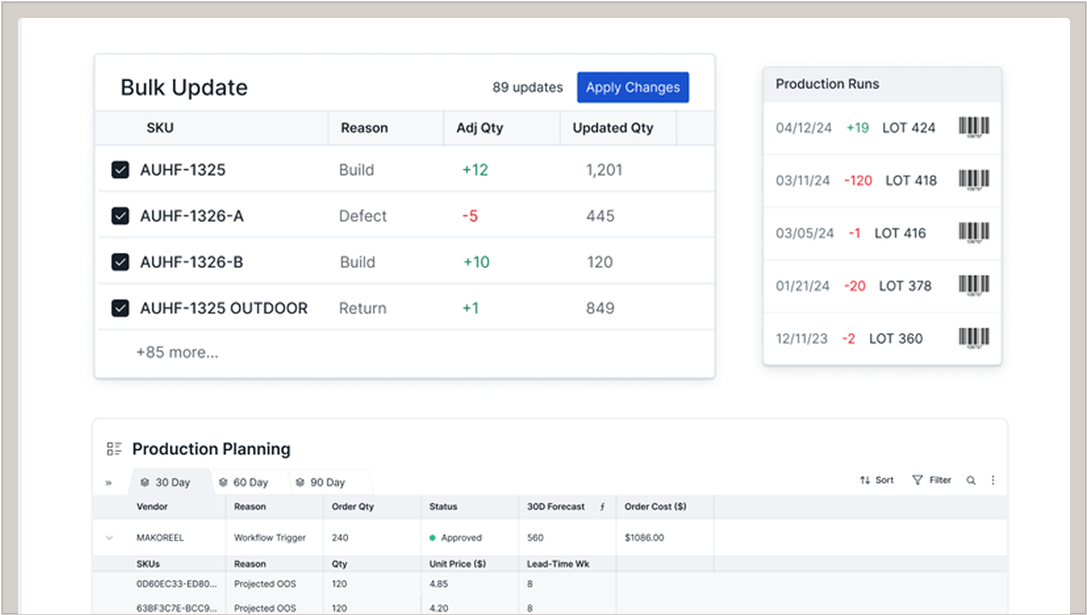
Task: Open the barcode for LOT 378
Action: tap(974, 286)
